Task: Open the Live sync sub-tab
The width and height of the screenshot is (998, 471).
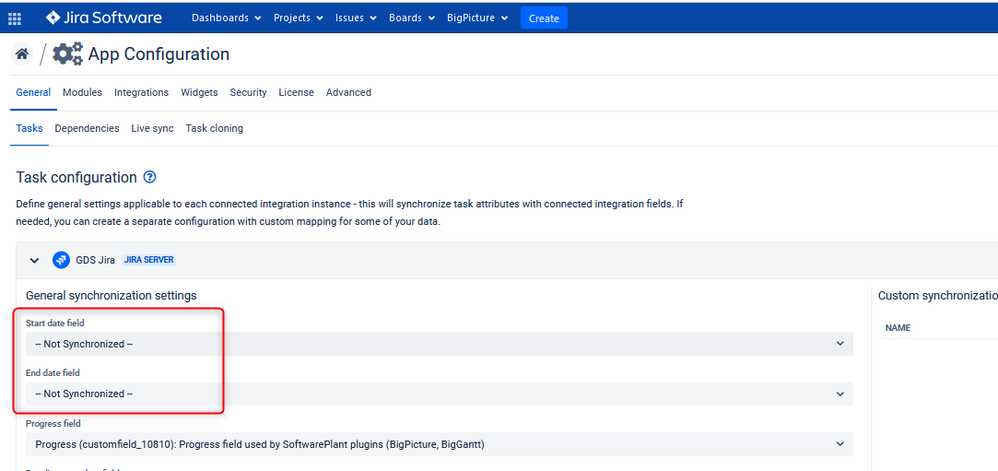Action: (152, 129)
